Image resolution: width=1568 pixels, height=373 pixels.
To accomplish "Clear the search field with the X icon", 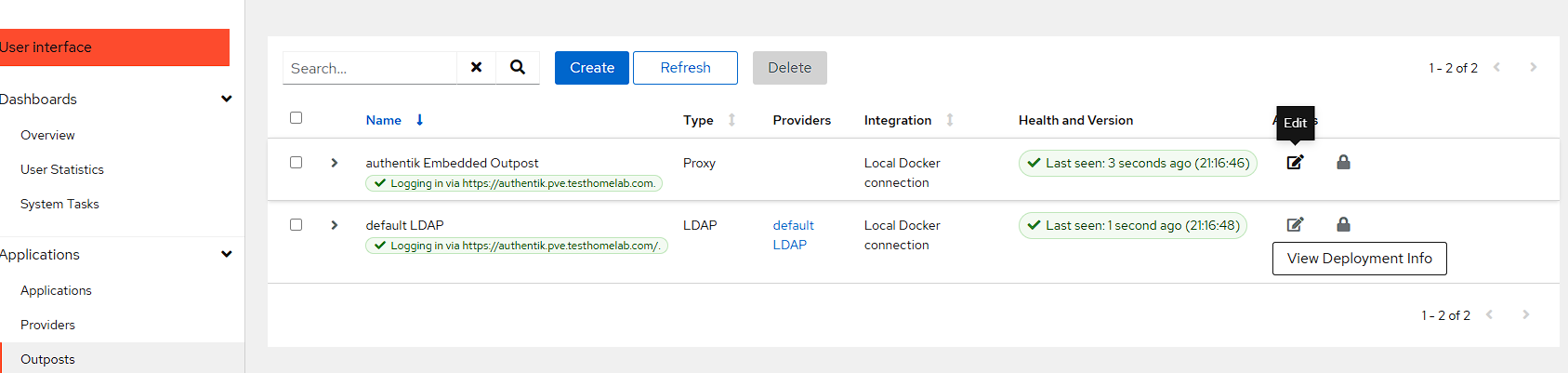I will [476, 68].
